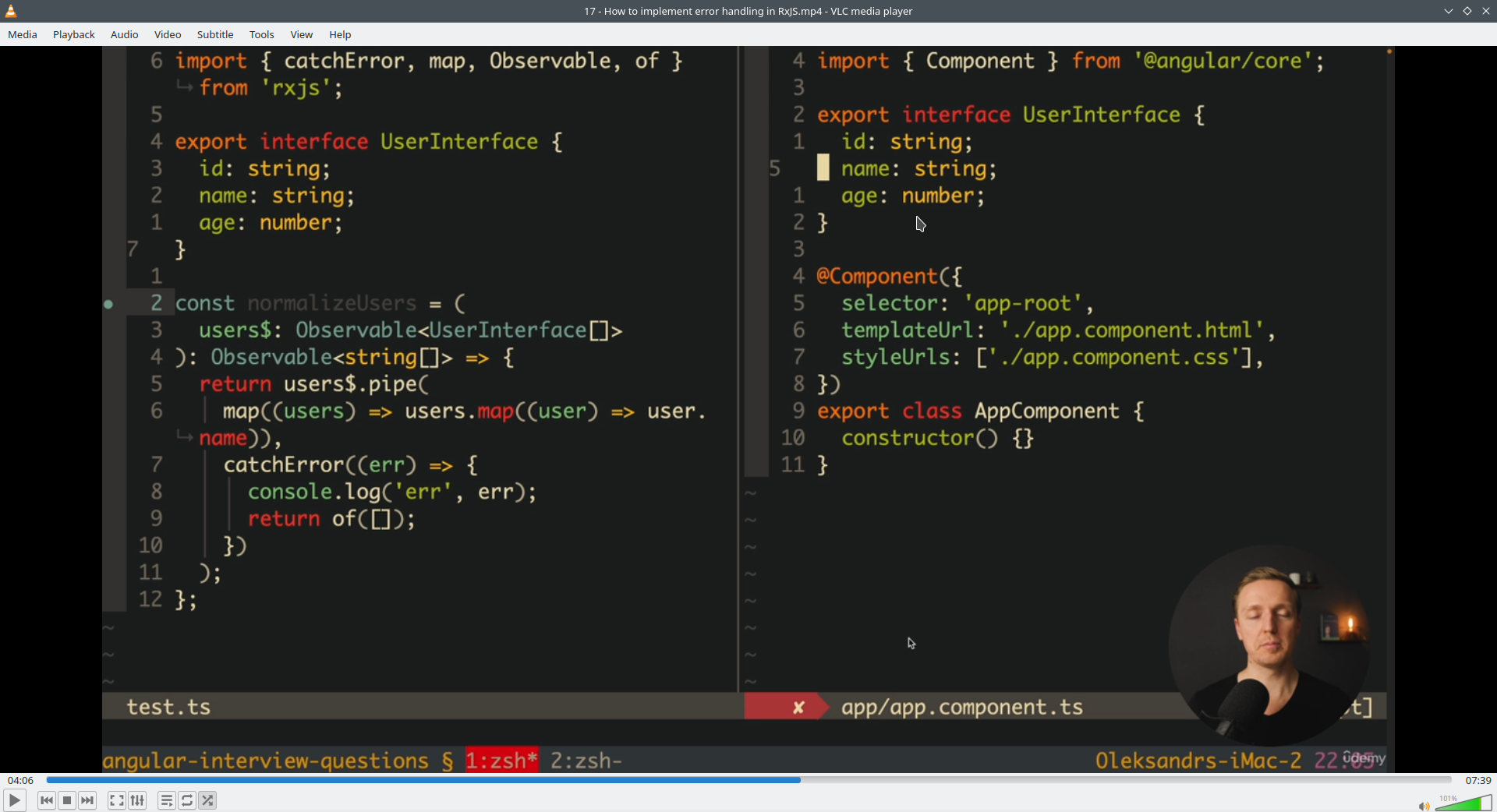This screenshot has width=1497, height=812.
Task: Open the extended settings dialog
Action: tap(137, 800)
